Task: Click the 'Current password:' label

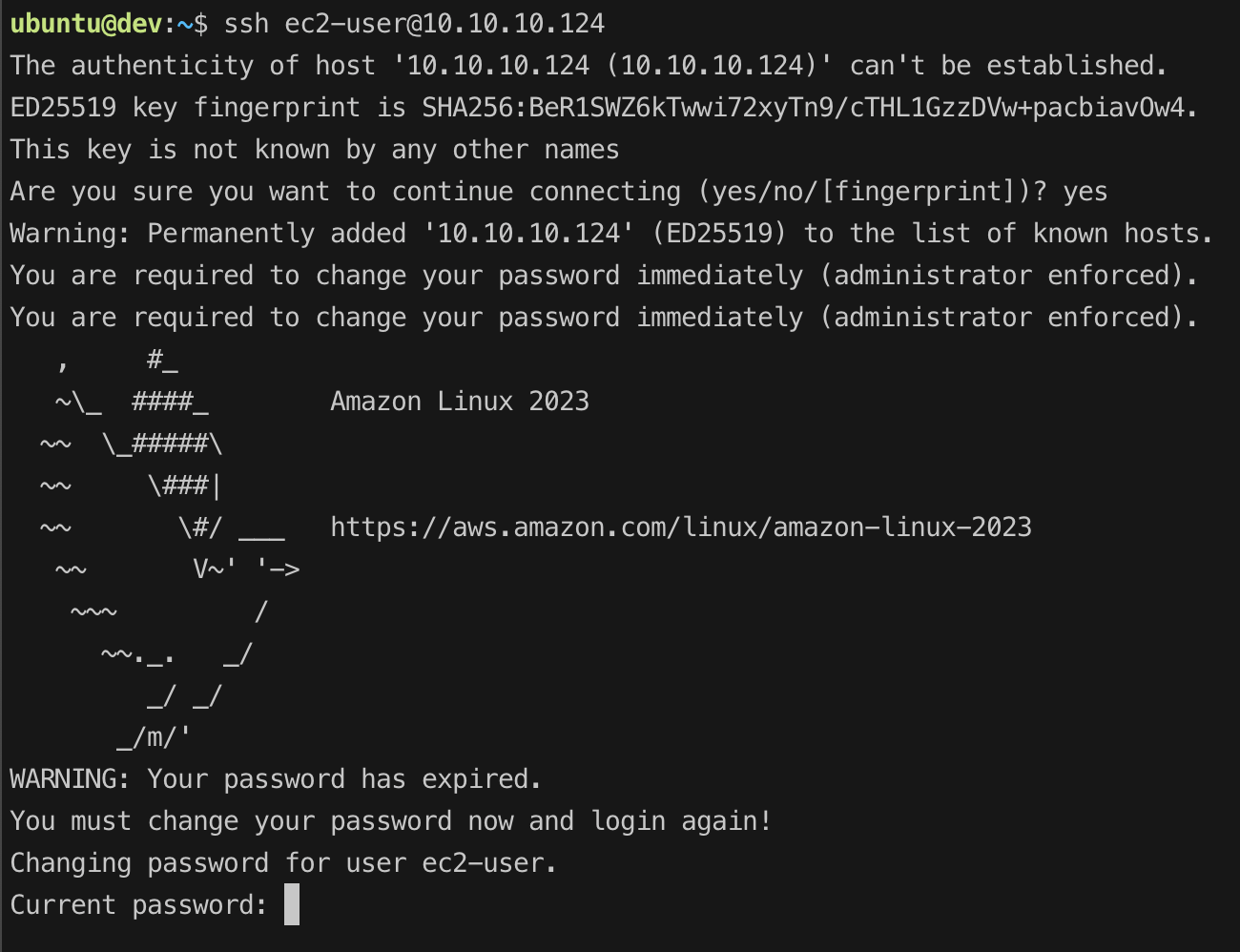Action: (x=138, y=905)
